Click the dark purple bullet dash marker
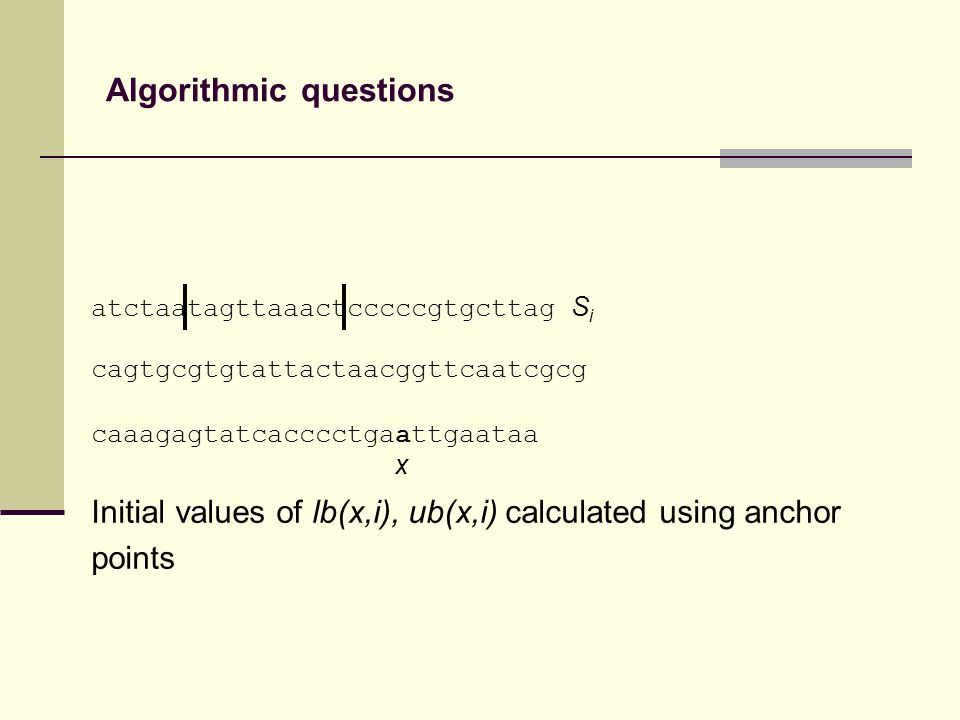This screenshot has width=960, height=720. [x=32, y=512]
